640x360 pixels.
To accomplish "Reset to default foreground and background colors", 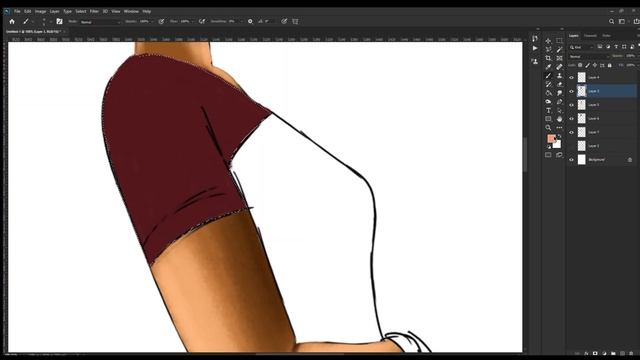I will click(x=549, y=147).
